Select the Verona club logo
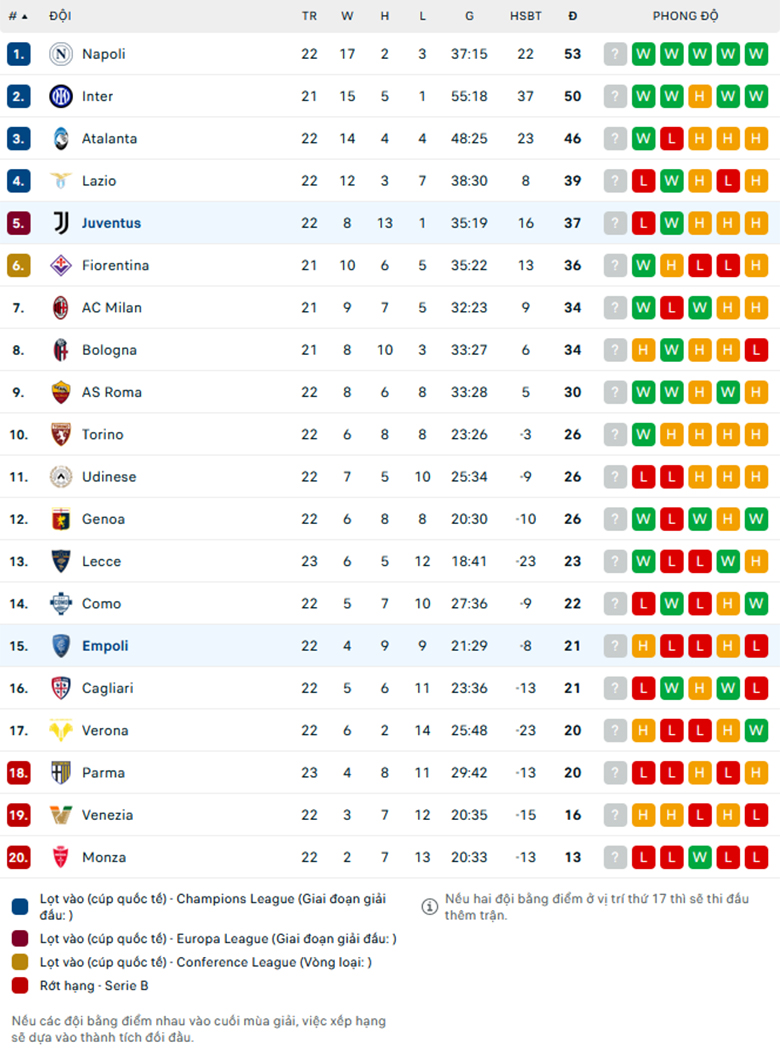This screenshot has height=1057, width=780. (61, 731)
